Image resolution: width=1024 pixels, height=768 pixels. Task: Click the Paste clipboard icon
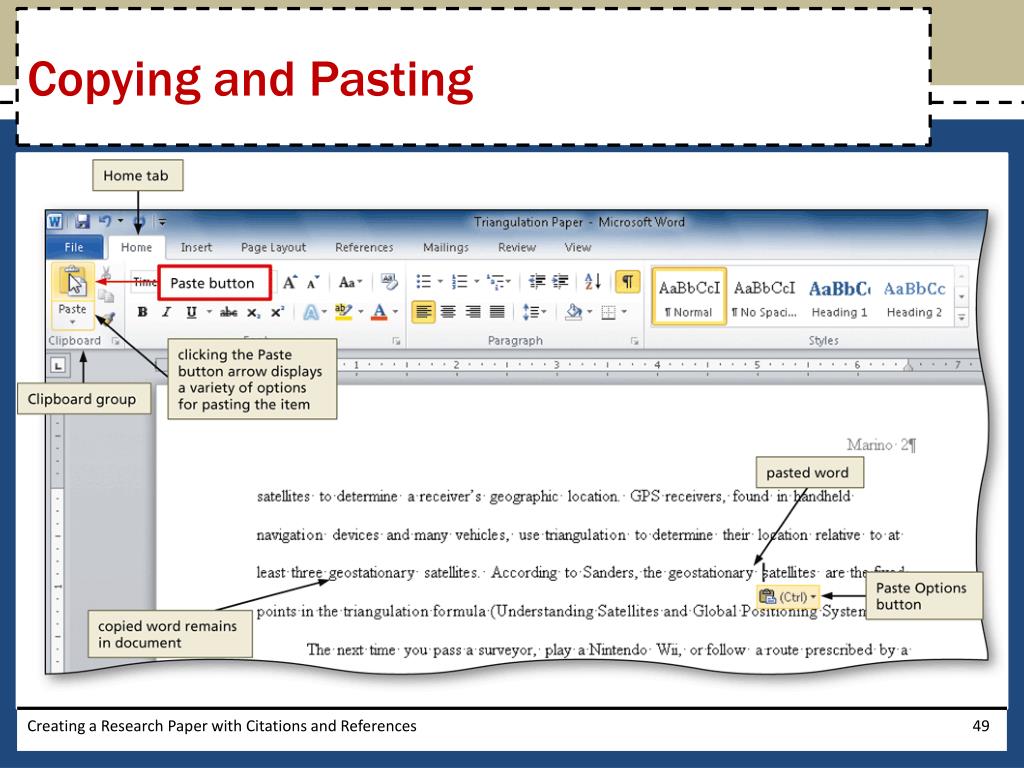(x=72, y=281)
